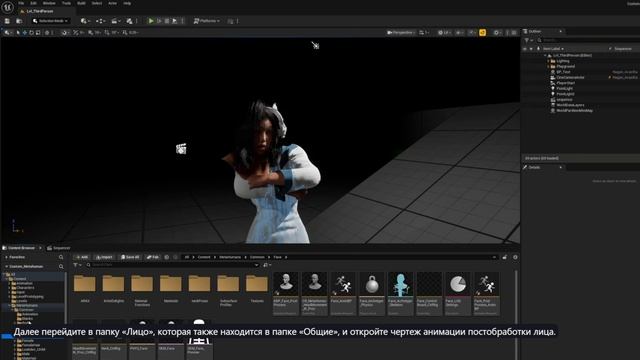Click the Save current level icon
The width and height of the screenshot is (640, 360).
coord(7,21)
